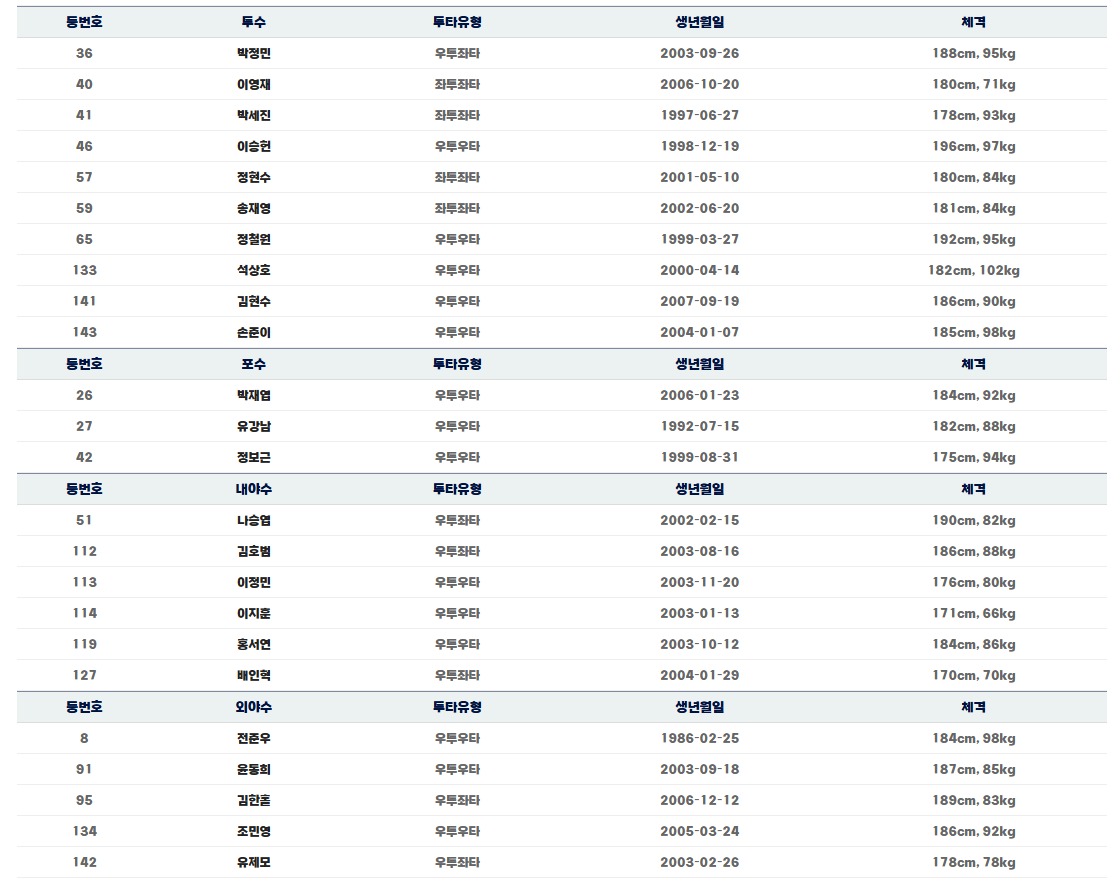The width and height of the screenshot is (1116, 893).
Task: Select outfielder 전준우
Action: [x=253, y=739]
